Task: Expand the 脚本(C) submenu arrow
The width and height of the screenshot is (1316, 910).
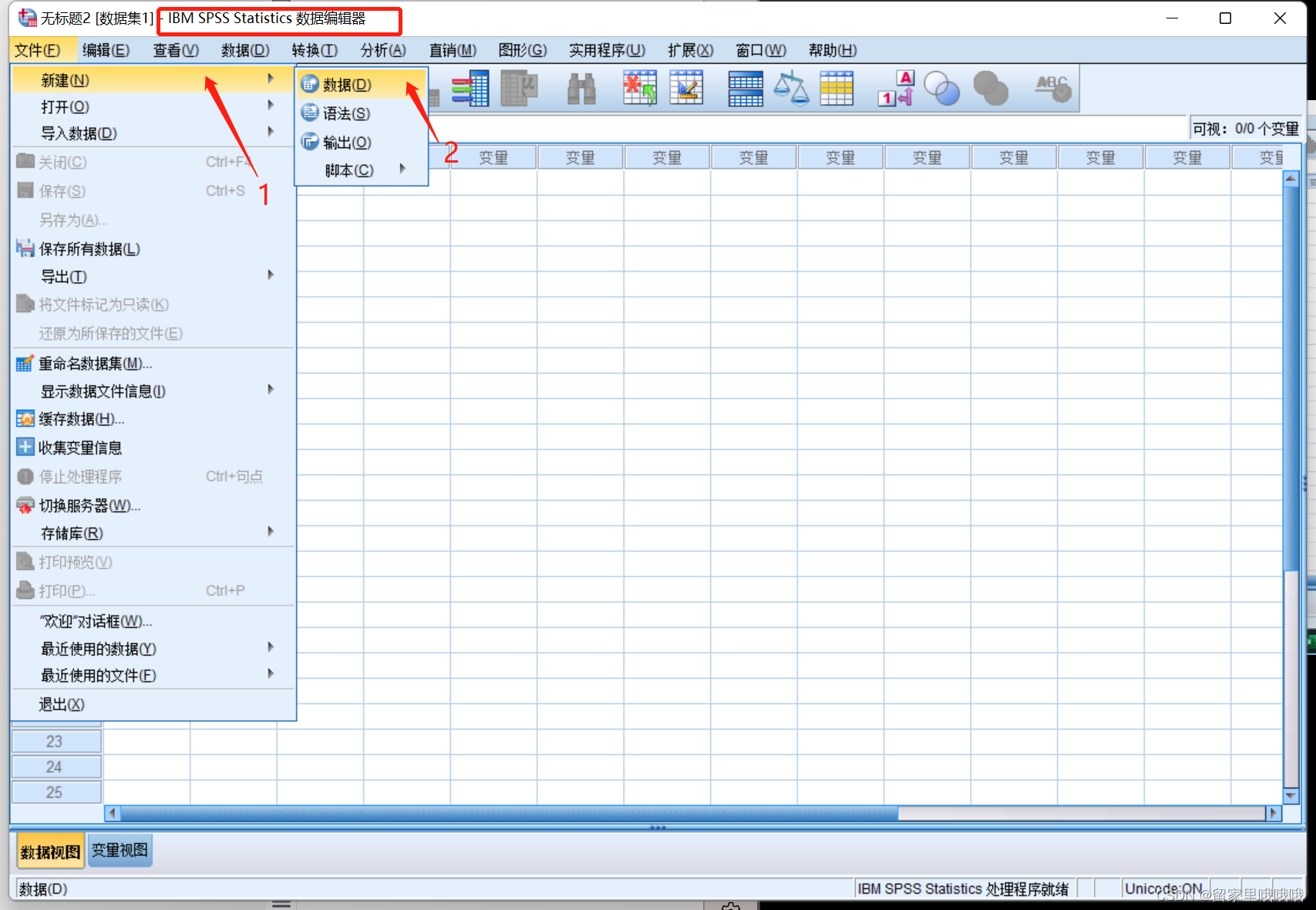Action: (x=402, y=169)
